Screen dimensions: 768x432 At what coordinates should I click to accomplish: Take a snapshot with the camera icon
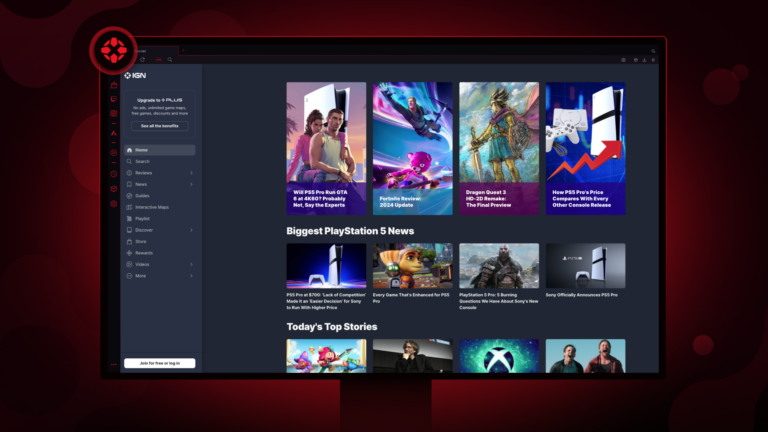coord(624,60)
